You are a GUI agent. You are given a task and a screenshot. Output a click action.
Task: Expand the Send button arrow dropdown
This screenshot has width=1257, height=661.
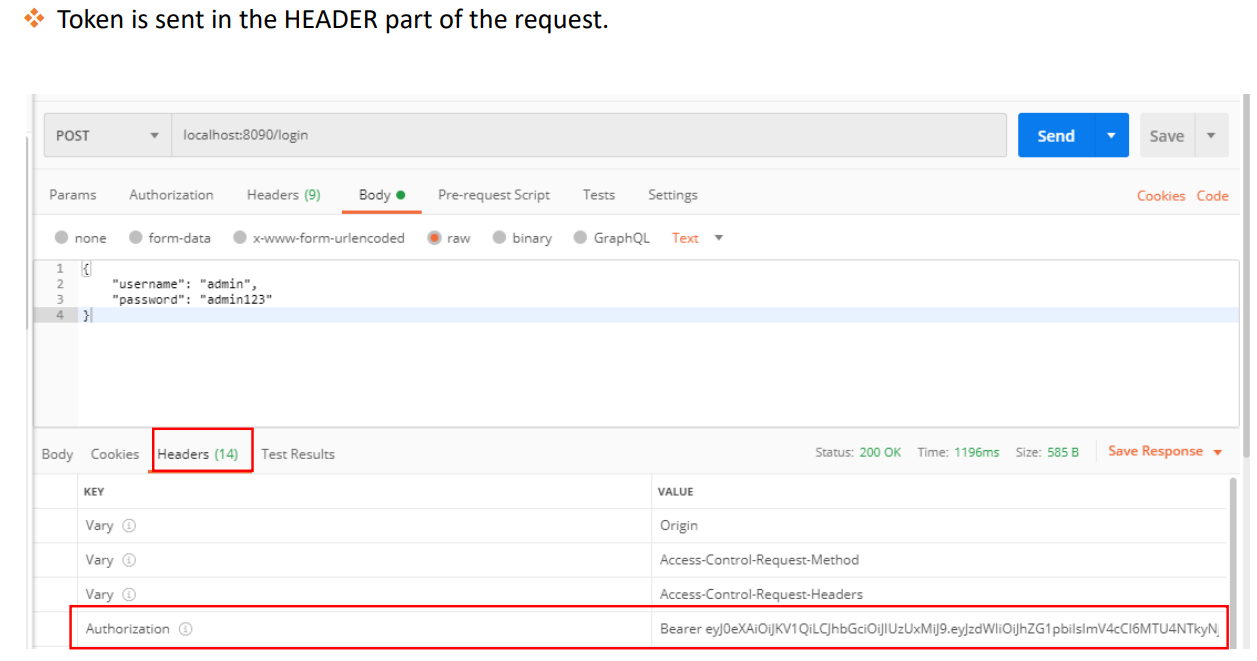1111,135
